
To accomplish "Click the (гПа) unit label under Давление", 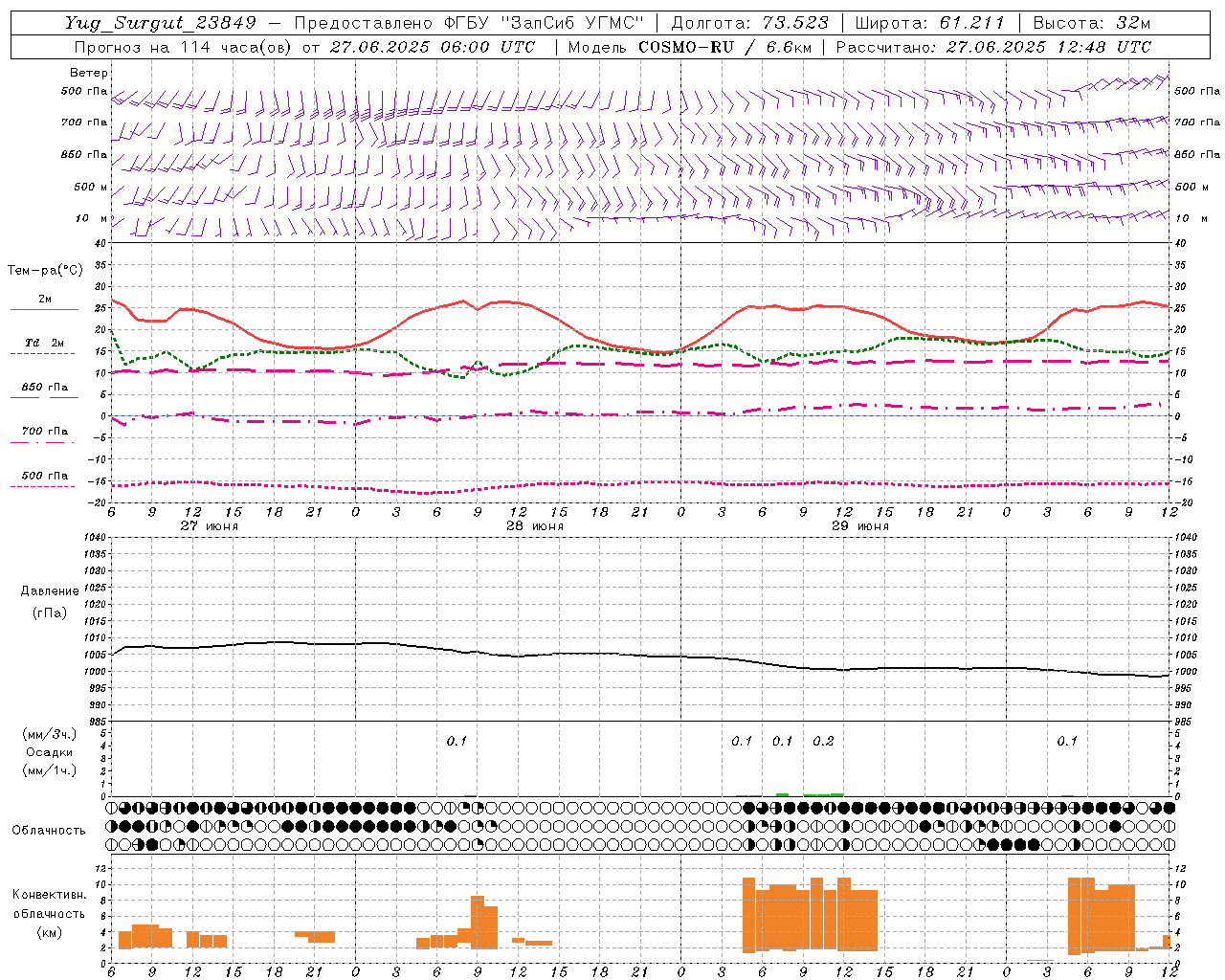I will click(x=49, y=612).
